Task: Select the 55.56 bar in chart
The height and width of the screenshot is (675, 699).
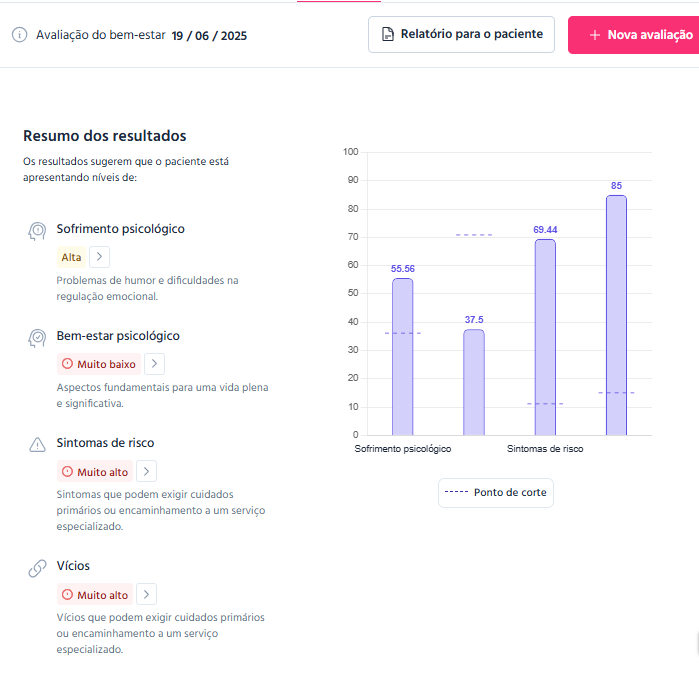Action: click(403, 357)
